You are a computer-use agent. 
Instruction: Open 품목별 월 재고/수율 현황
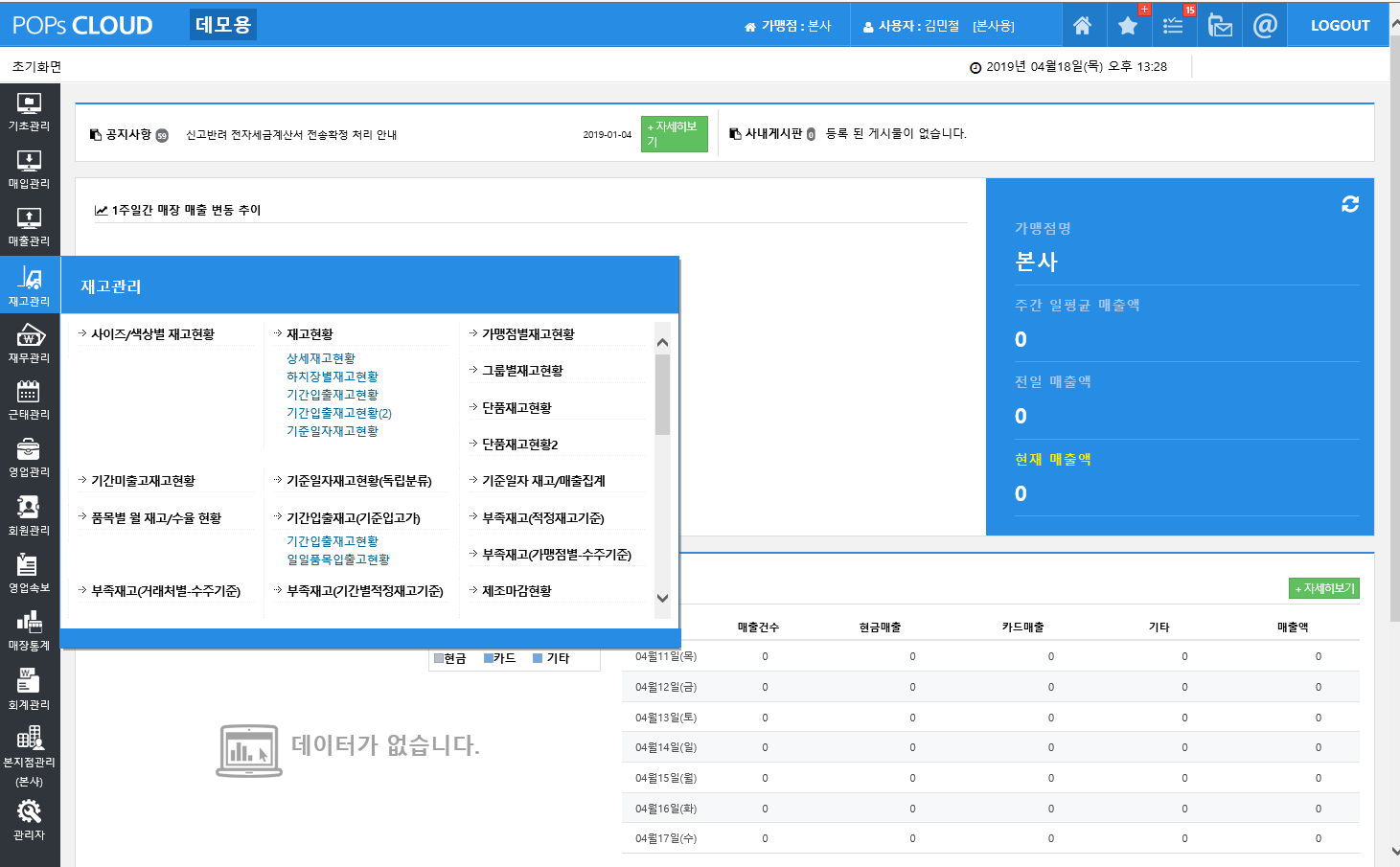[x=156, y=518]
